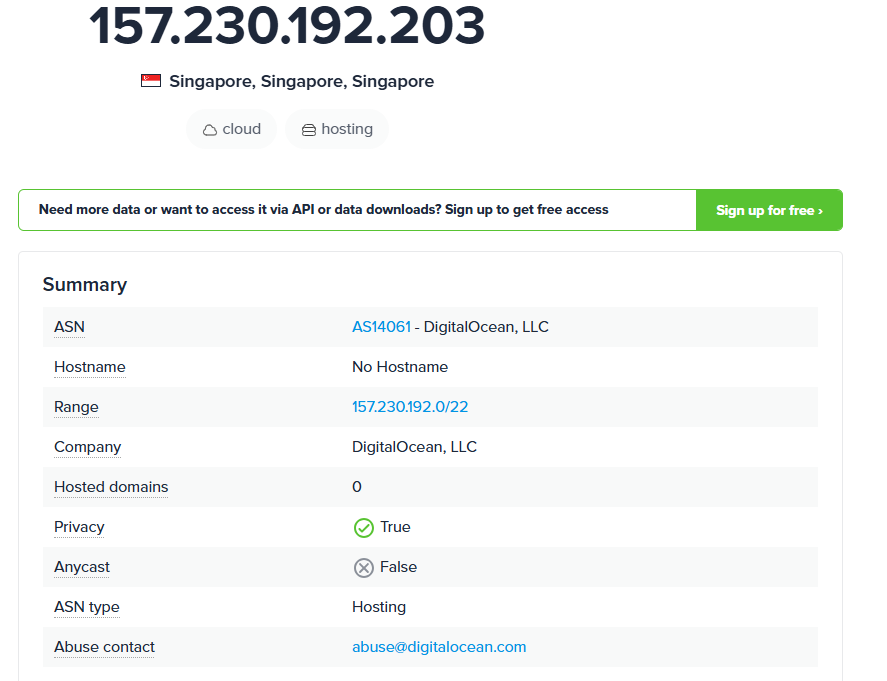Click the Abuse contact label

pos(105,647)
